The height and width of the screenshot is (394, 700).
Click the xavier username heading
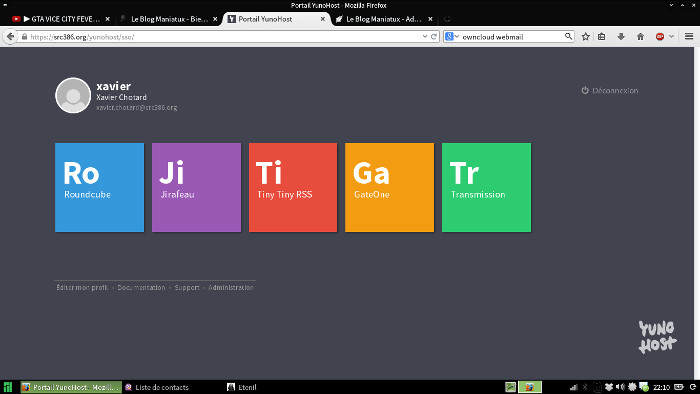(113, 86)
